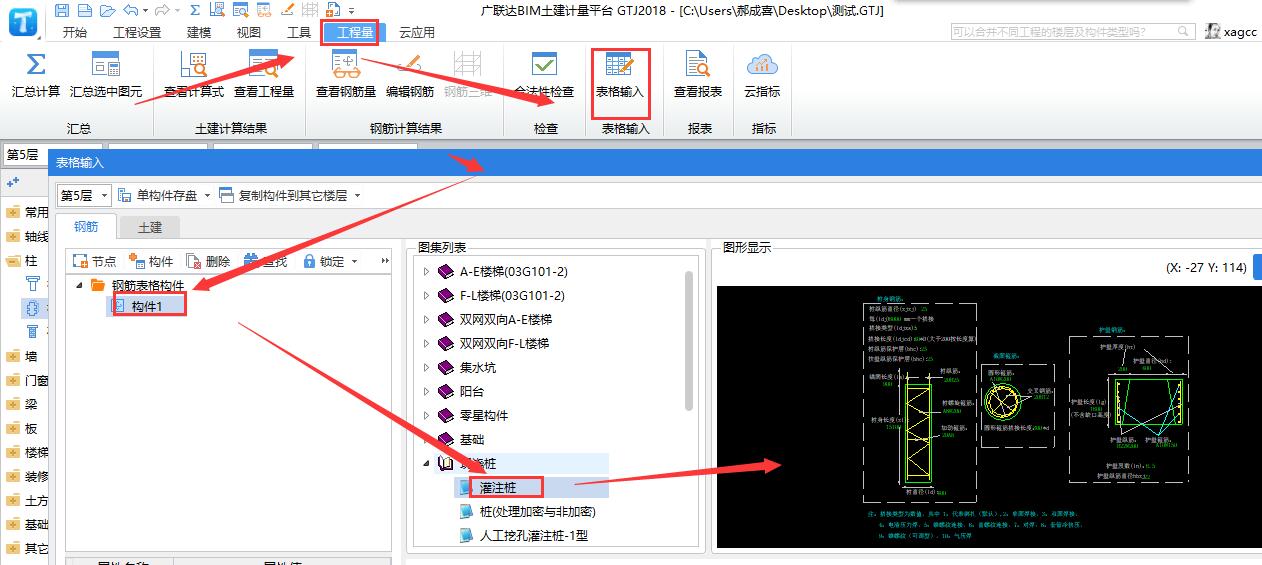This screenshot has height=565, width=1262.
Task: Open 查看计算式 tool
Action: click(x=194, y=76)
